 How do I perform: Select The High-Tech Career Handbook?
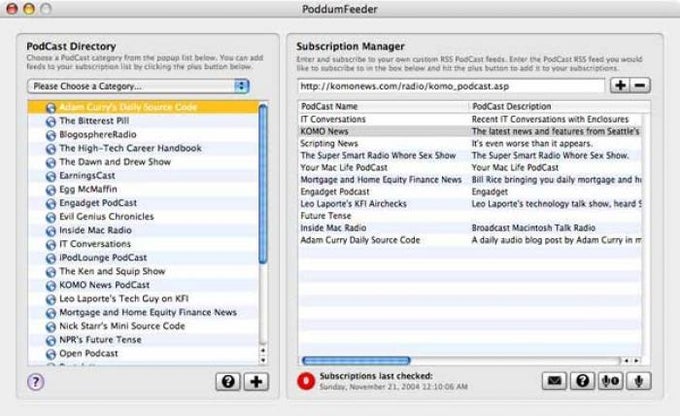tap(144, 148)
